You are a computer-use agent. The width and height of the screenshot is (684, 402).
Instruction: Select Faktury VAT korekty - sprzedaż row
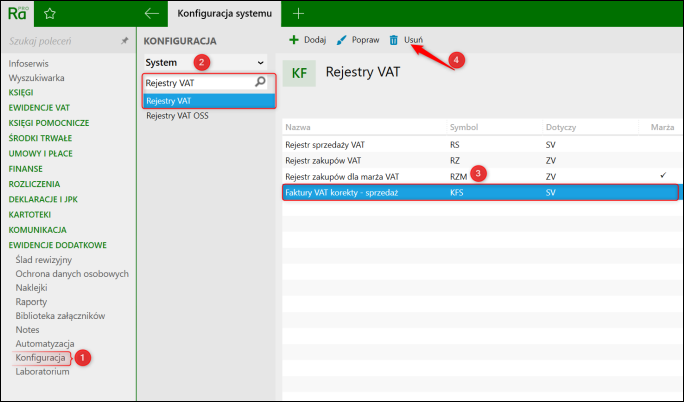(481, 192)
